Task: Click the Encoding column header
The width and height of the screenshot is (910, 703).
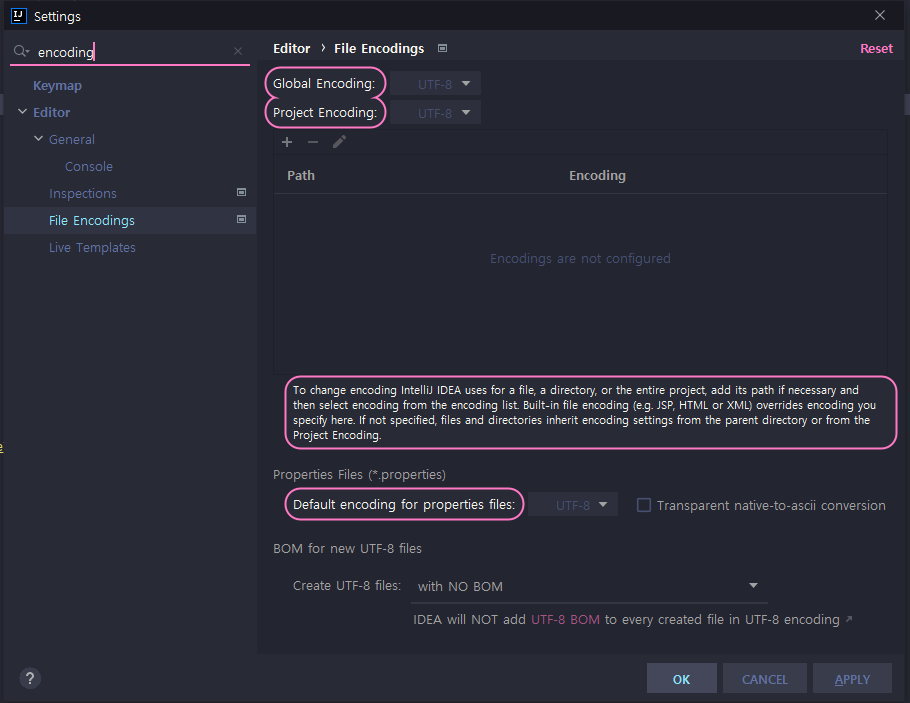Action: pos(597,175)
